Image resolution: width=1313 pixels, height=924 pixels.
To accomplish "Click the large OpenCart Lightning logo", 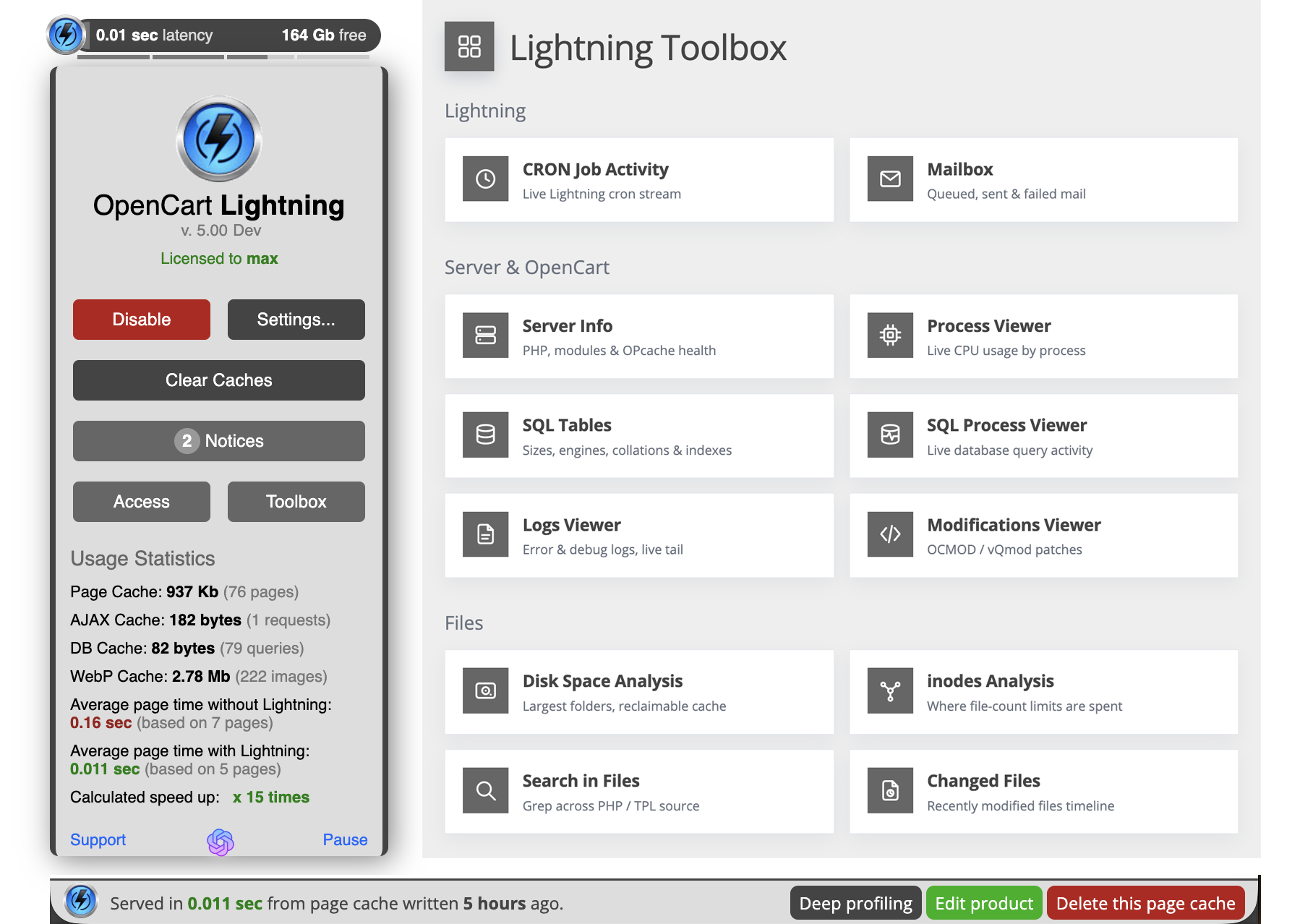I will 219,139.
